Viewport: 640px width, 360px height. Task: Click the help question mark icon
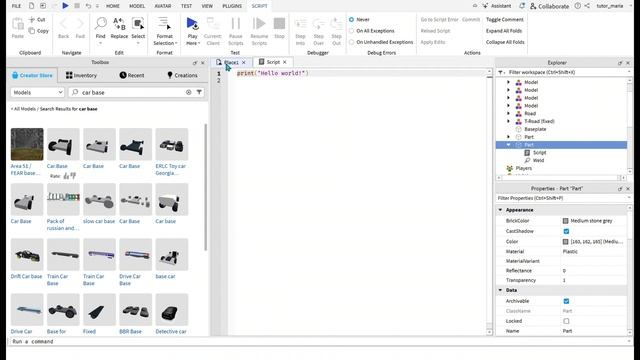click(578, 6)
